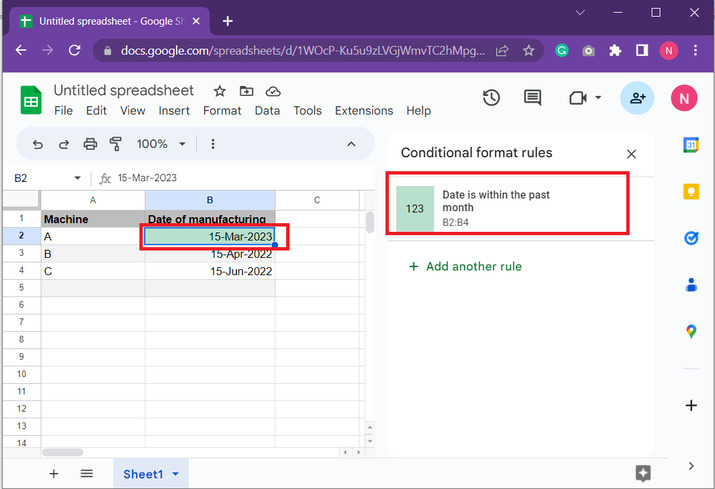The image size is (715, 489).
Task: Open Google Maps side panel icon
Action: click(x=691, y=331)
